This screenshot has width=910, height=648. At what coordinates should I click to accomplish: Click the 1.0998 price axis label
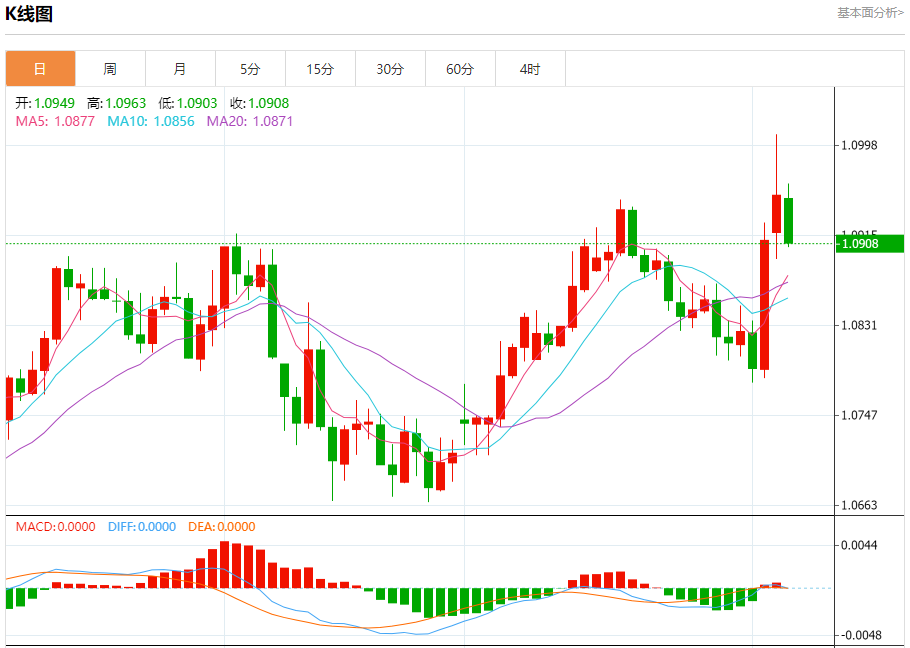tap(860, 145)
